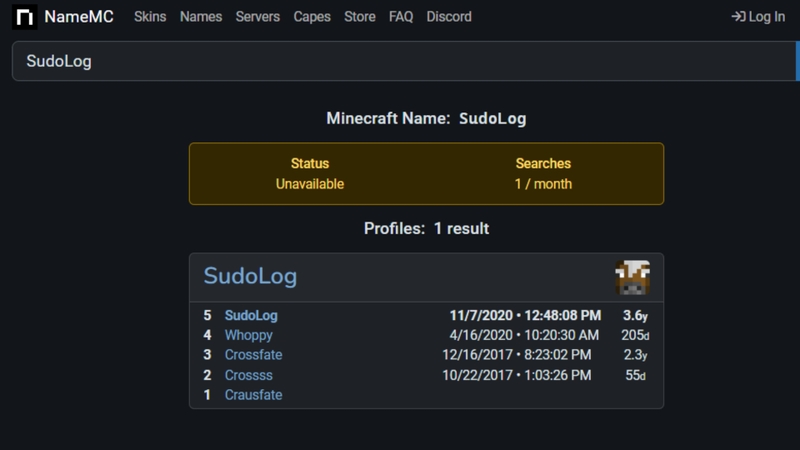Go to the Names page

click(201, 17)
